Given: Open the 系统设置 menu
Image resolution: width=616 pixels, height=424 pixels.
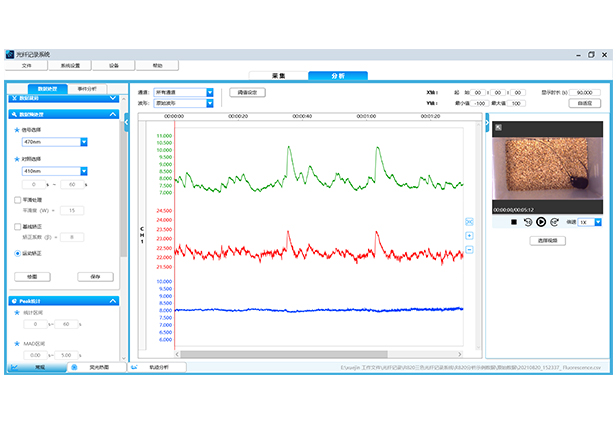Looking at the screenshot, I should (x=71, y=65).
